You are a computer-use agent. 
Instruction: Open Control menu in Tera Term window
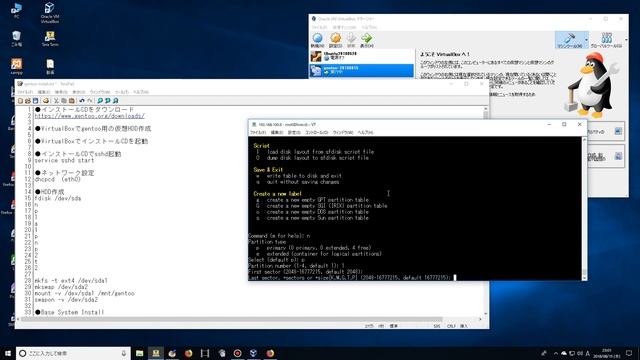pyautogui.click(x=316, y=133)
